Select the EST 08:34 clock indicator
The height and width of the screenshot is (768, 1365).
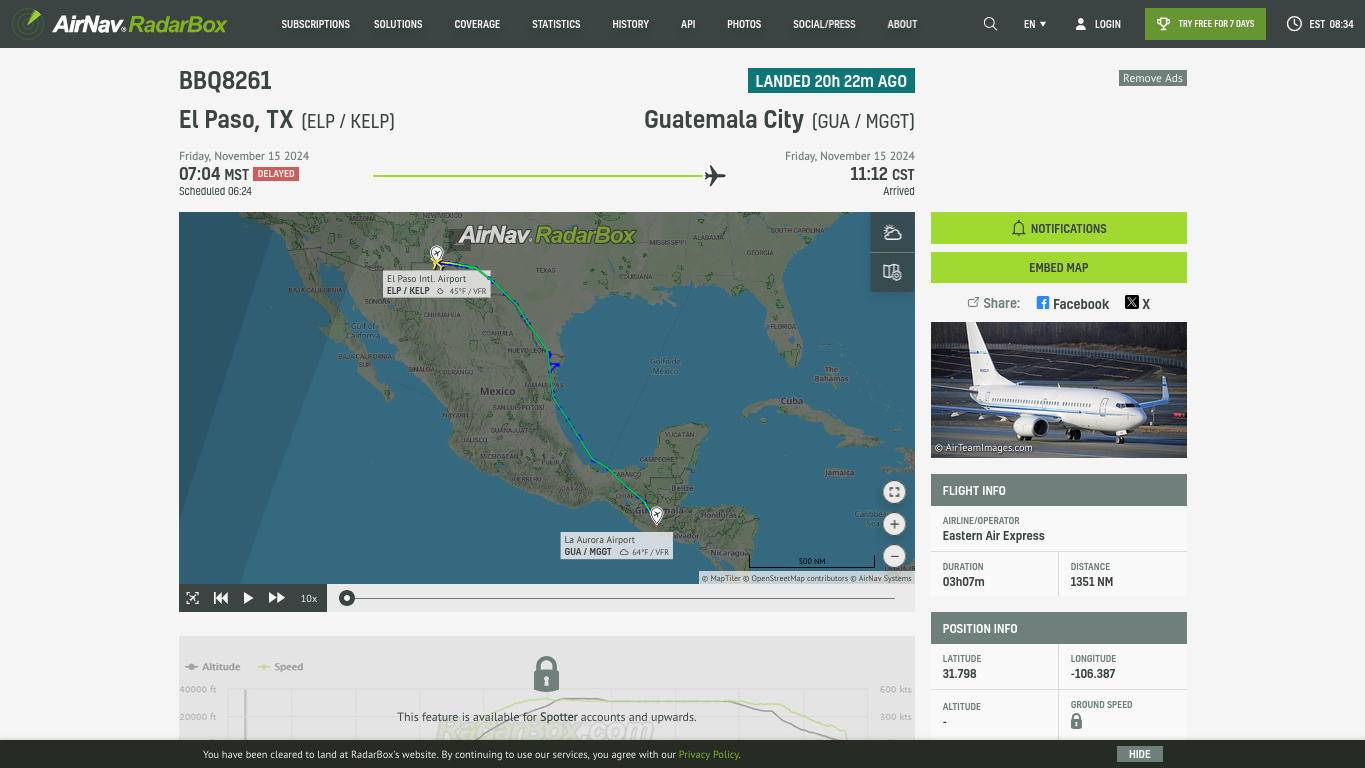click(x=1320, y=24)
